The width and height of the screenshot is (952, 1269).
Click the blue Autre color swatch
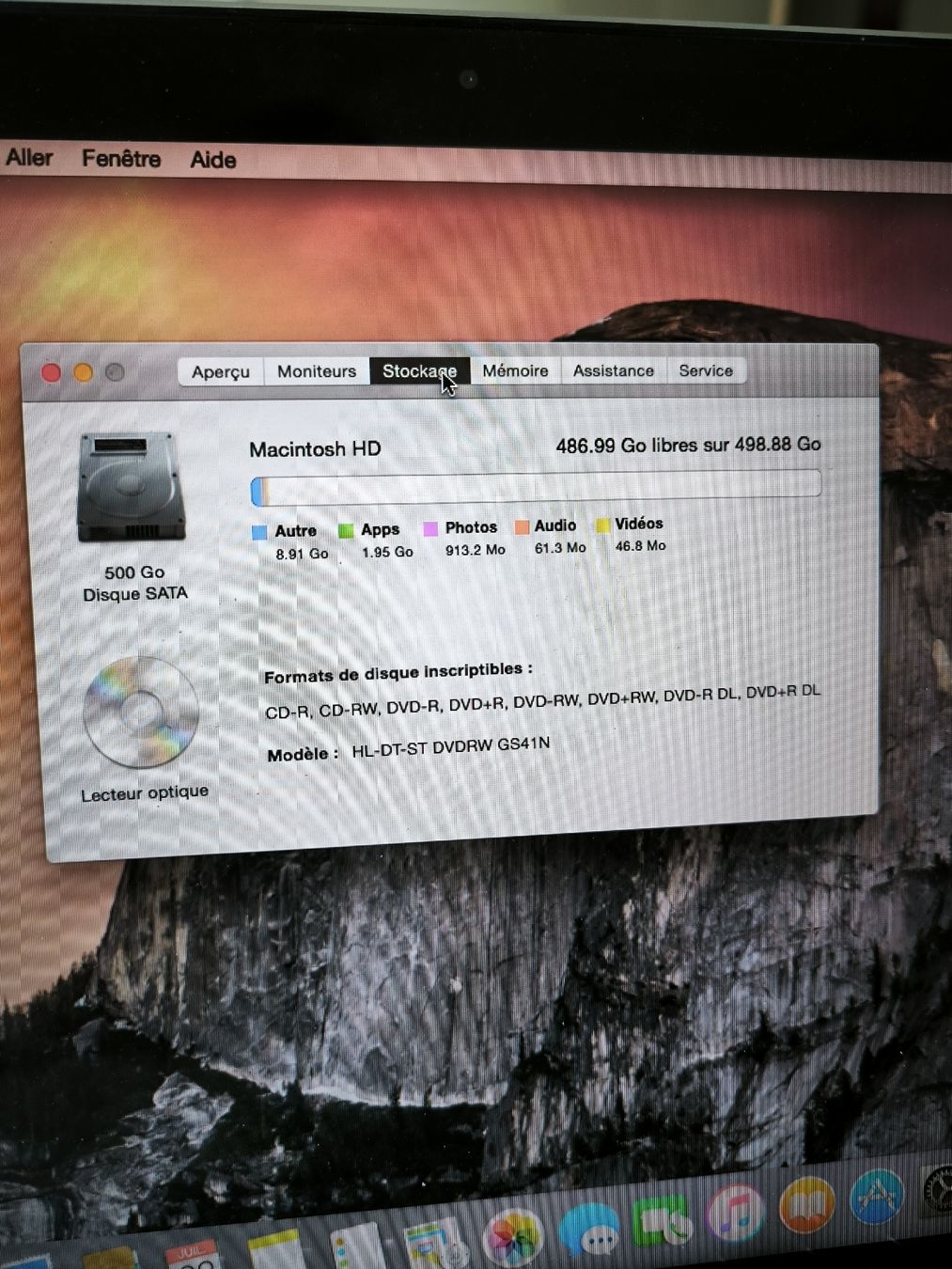pos(260,533)
